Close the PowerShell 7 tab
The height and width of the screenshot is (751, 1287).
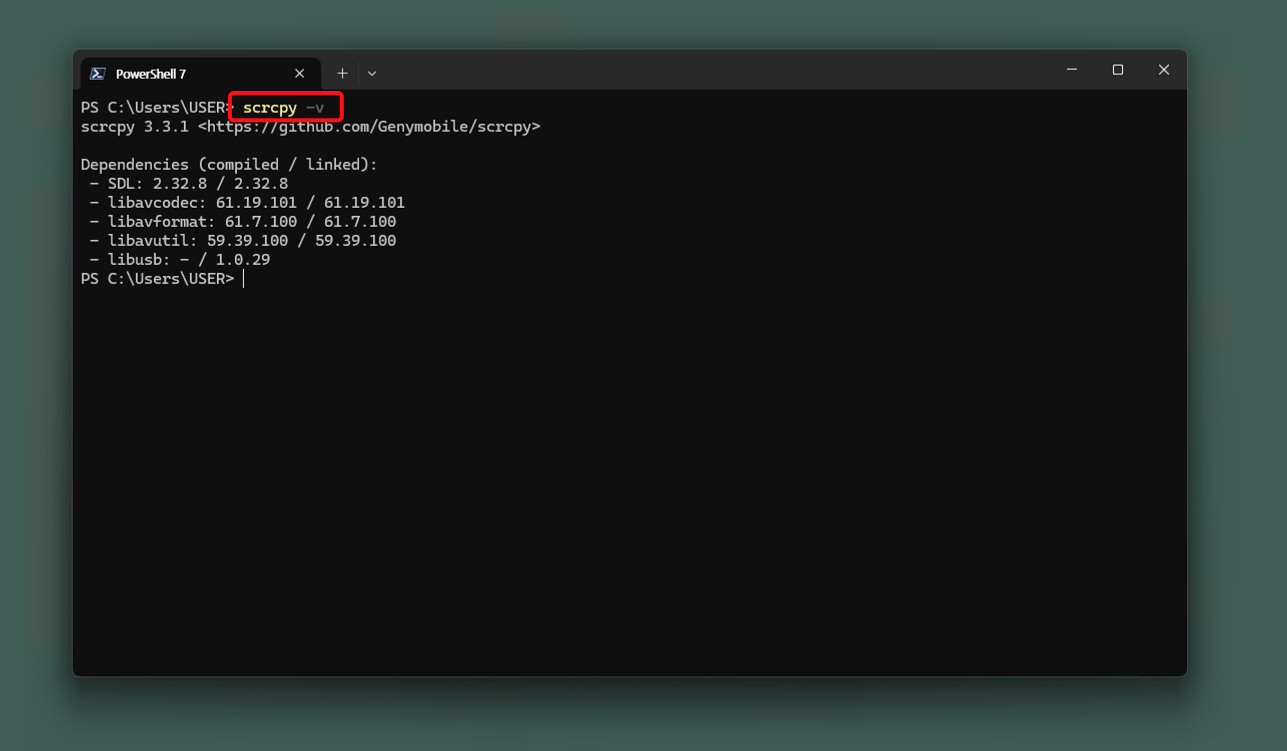(x=299, y=73)
